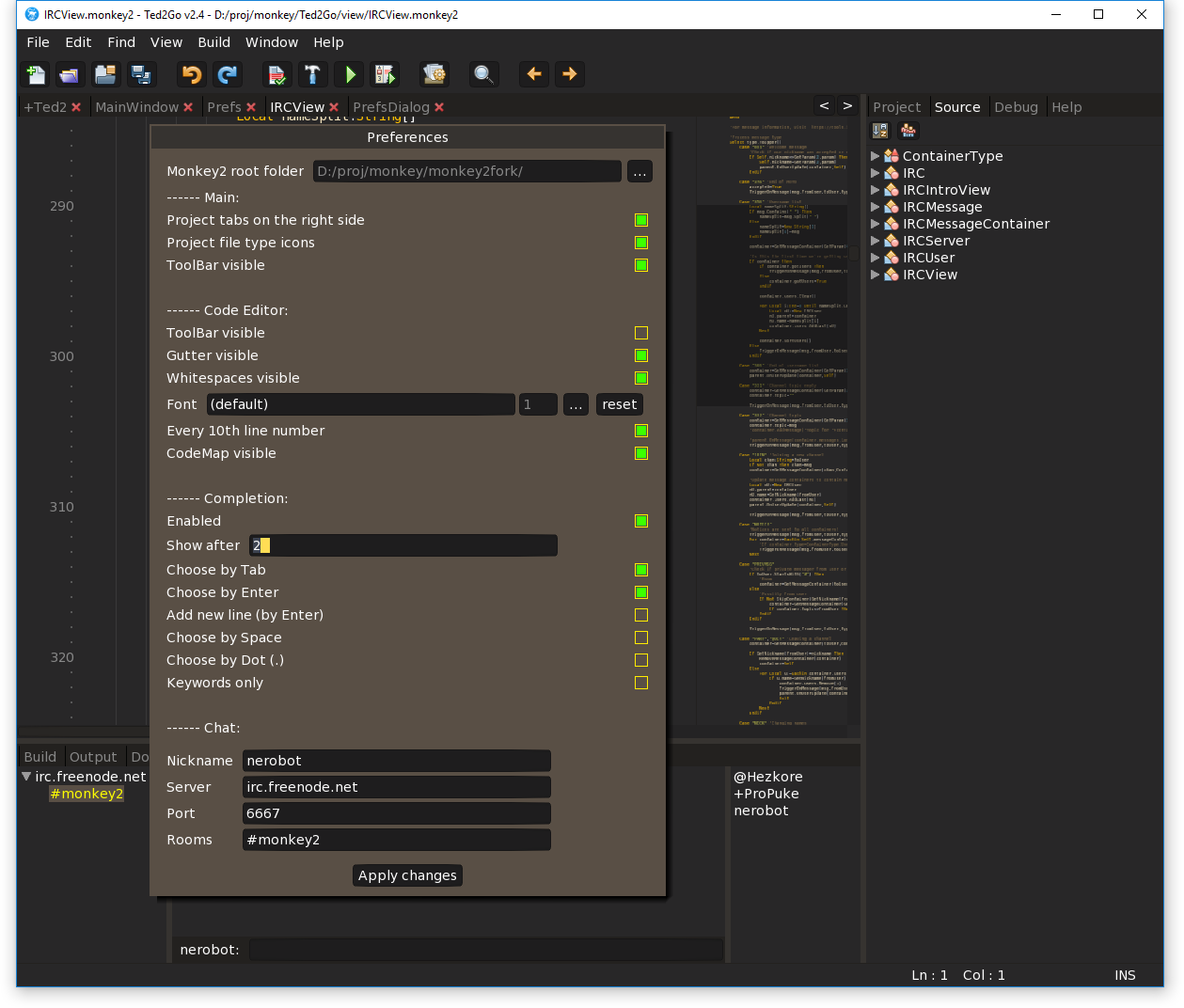Close the MainWindow tab with red X
Screen dimensions: 1184x1008
coord(188,108)
